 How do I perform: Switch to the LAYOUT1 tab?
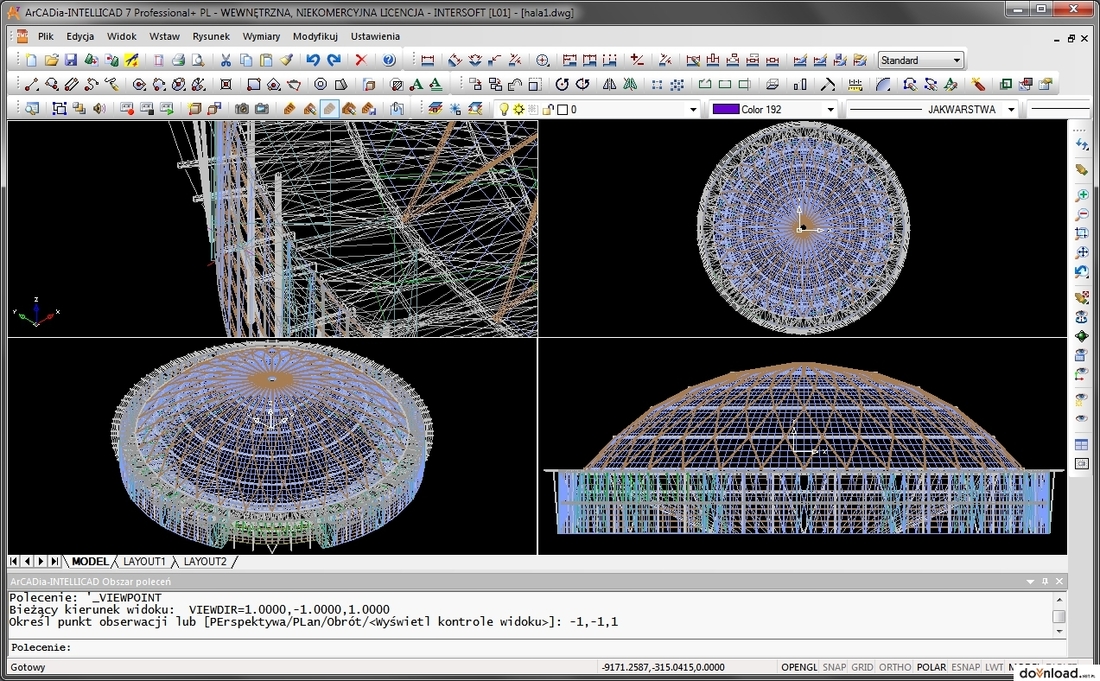click(144, 562)
